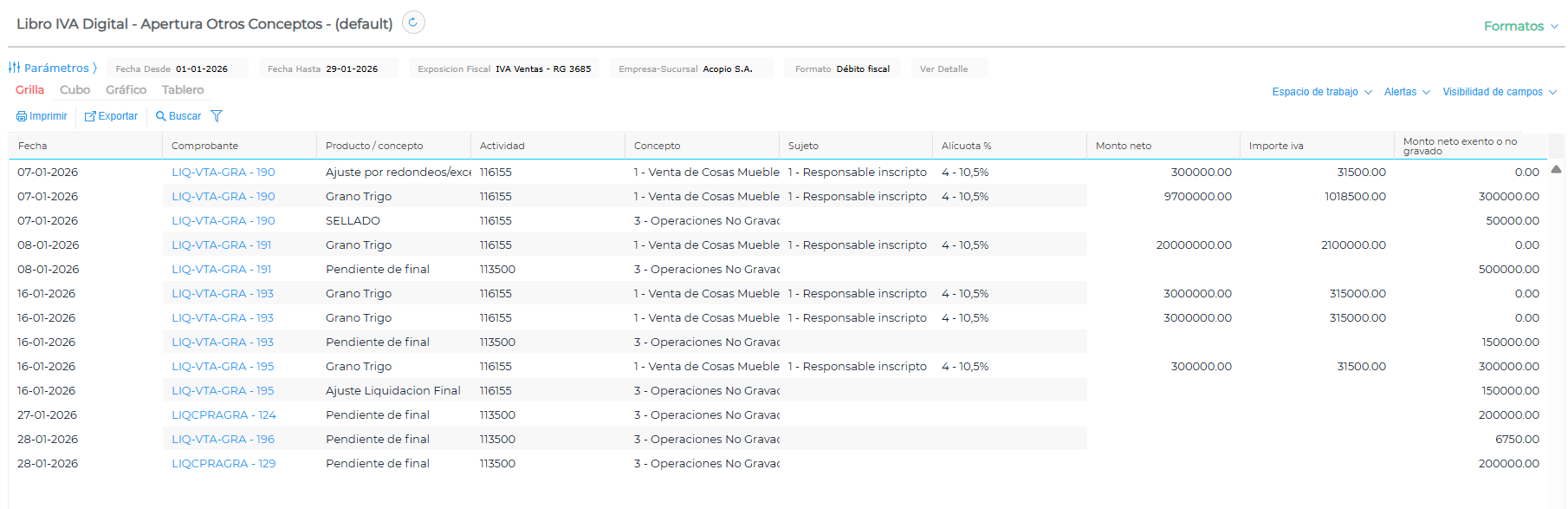Click the Alícuota % column header
The width and height of the screenshot is (1568, 509).
(x=966, y=146)
